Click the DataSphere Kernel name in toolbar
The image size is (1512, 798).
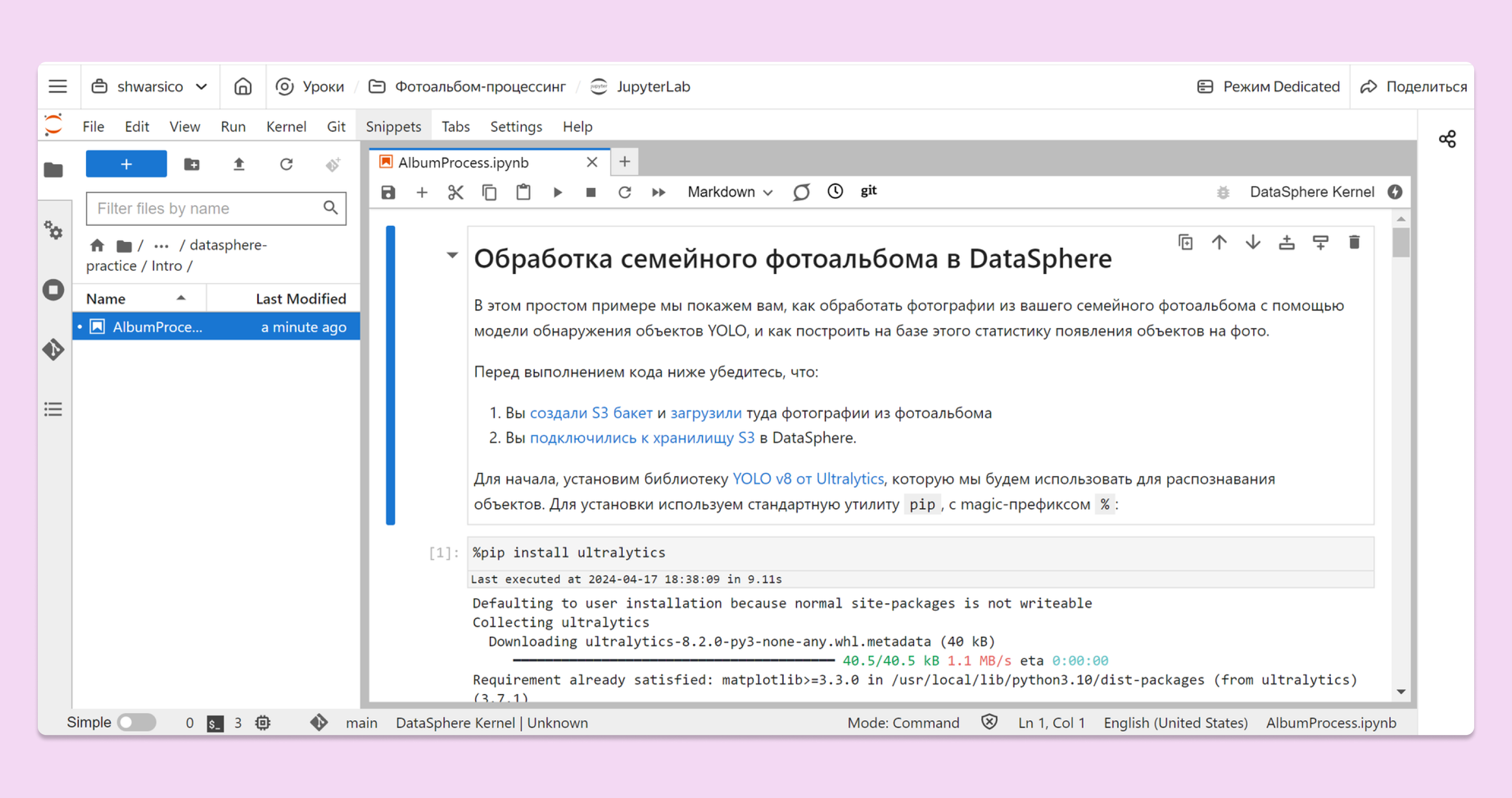pyautogui.click(x=1312, y=192)
